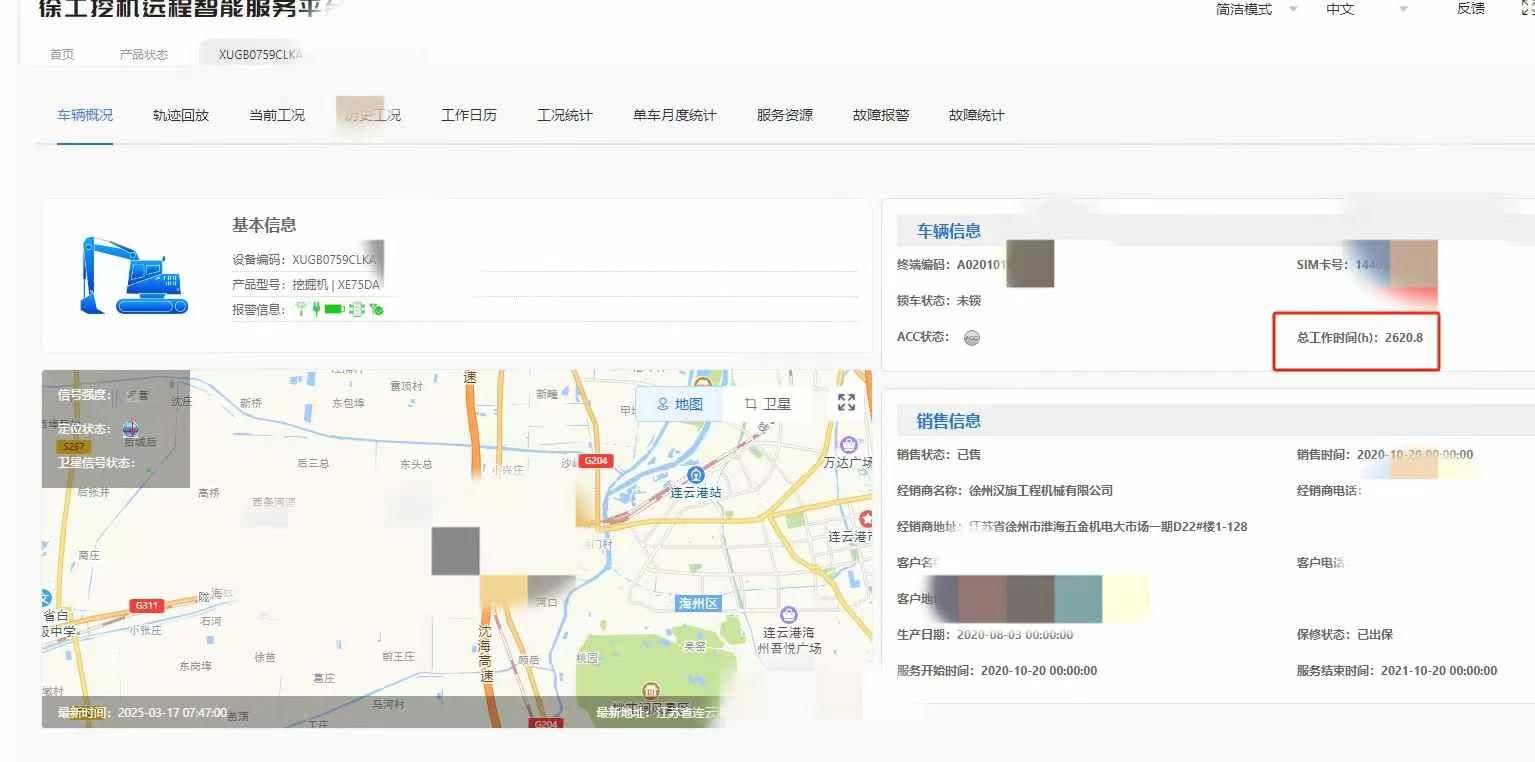This screenshot has width=1535, height=762.
Task: Click the 车辆信息 section heading
Action: coord(949,231)
